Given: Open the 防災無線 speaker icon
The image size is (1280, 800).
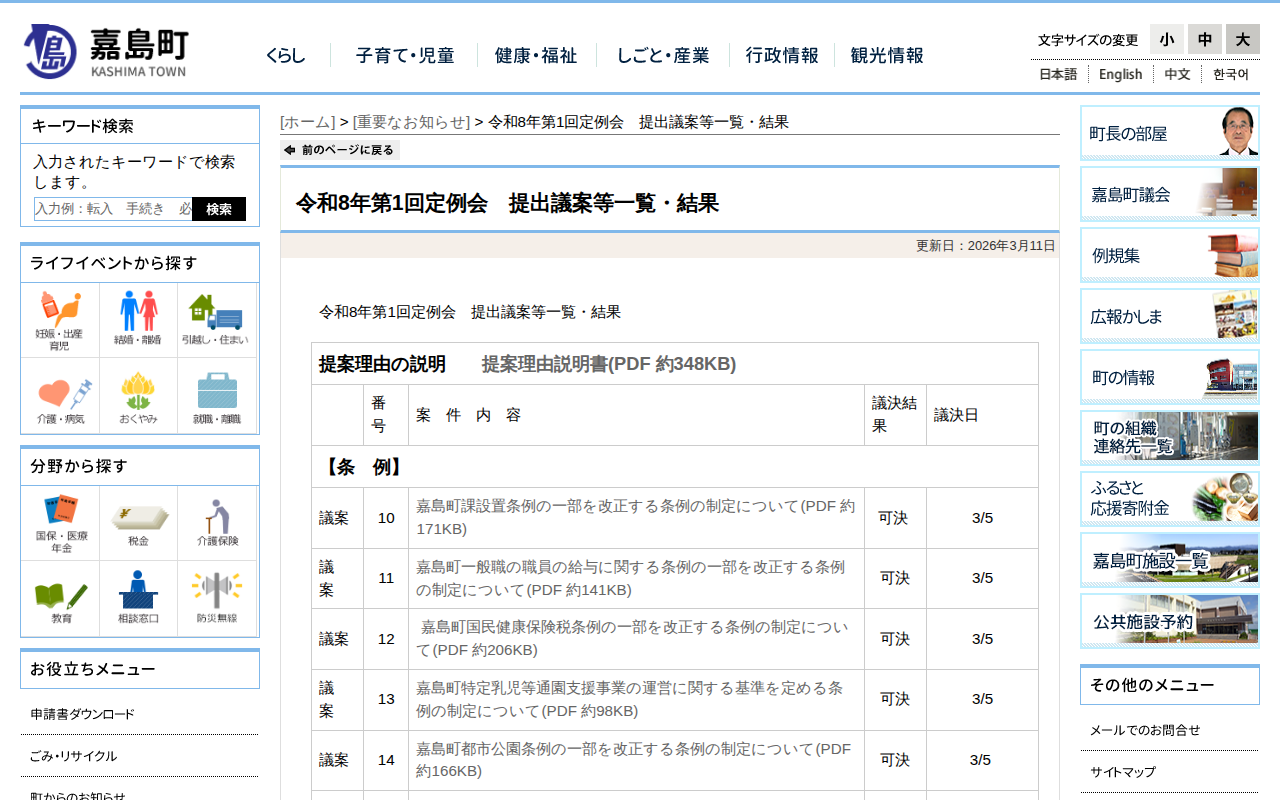Looking at the screenshot, I should (x=217, y=598).
